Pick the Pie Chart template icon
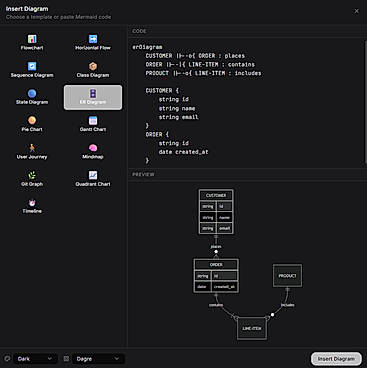Viewport: 367px width, 368px height. (x=32, y=120)
